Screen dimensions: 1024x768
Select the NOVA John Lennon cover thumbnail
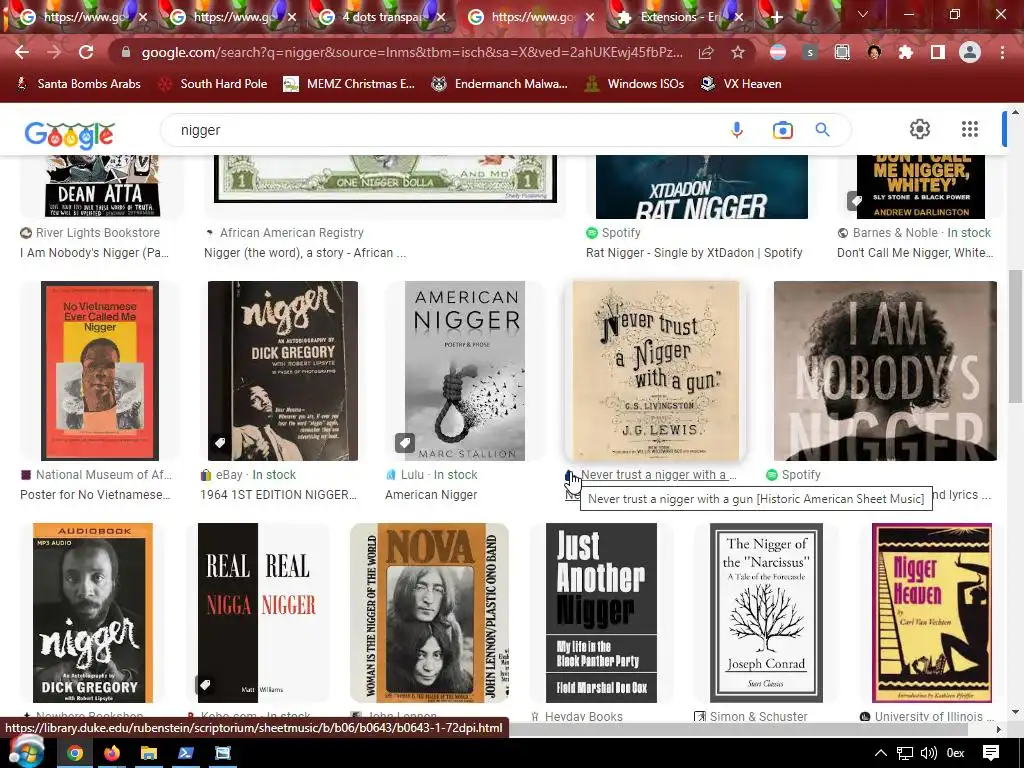(429, 613)
